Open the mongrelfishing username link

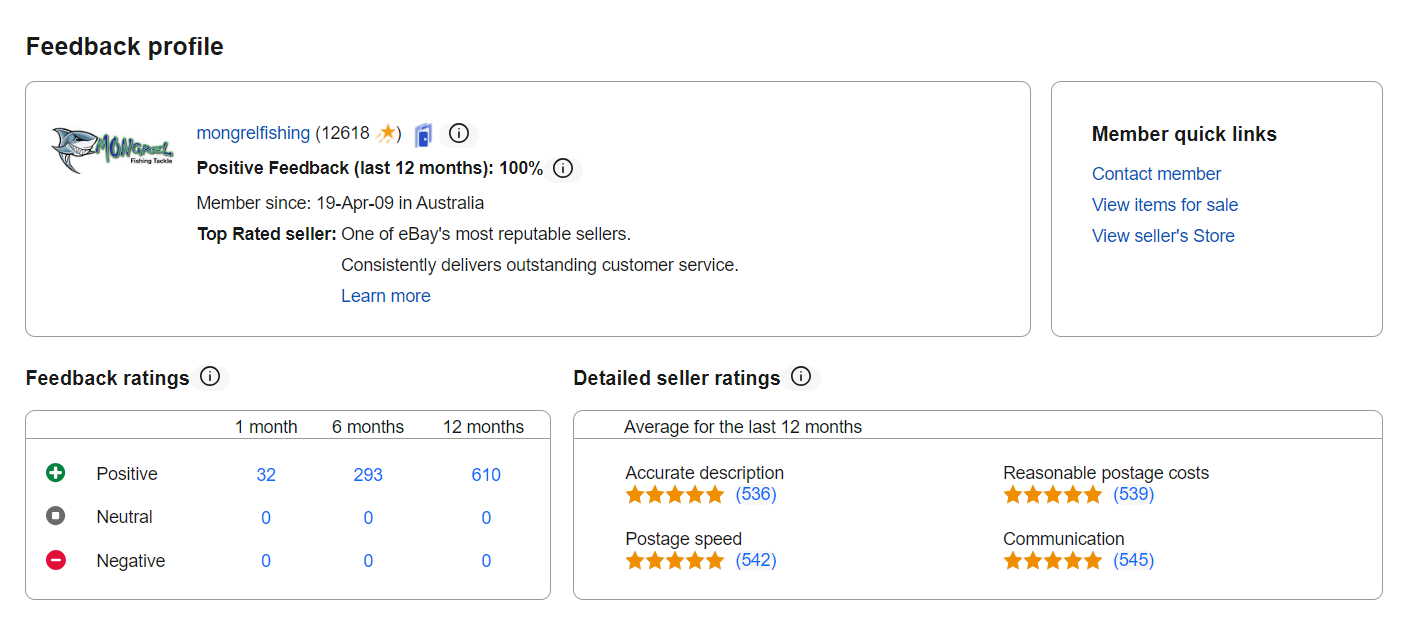(253, 133)
